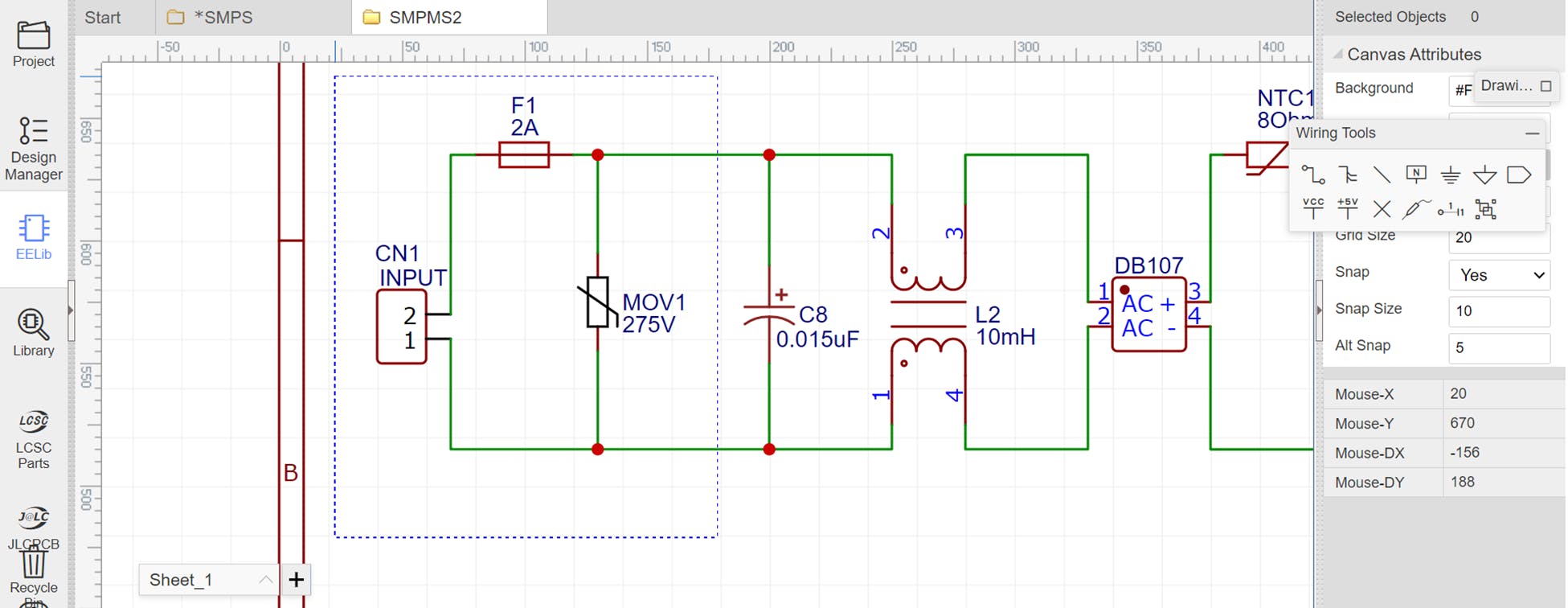Select the F1 2A fuse symbol
Viewport: 1568px width, 608px height.
pyautogui.click(x=524, y=154)
